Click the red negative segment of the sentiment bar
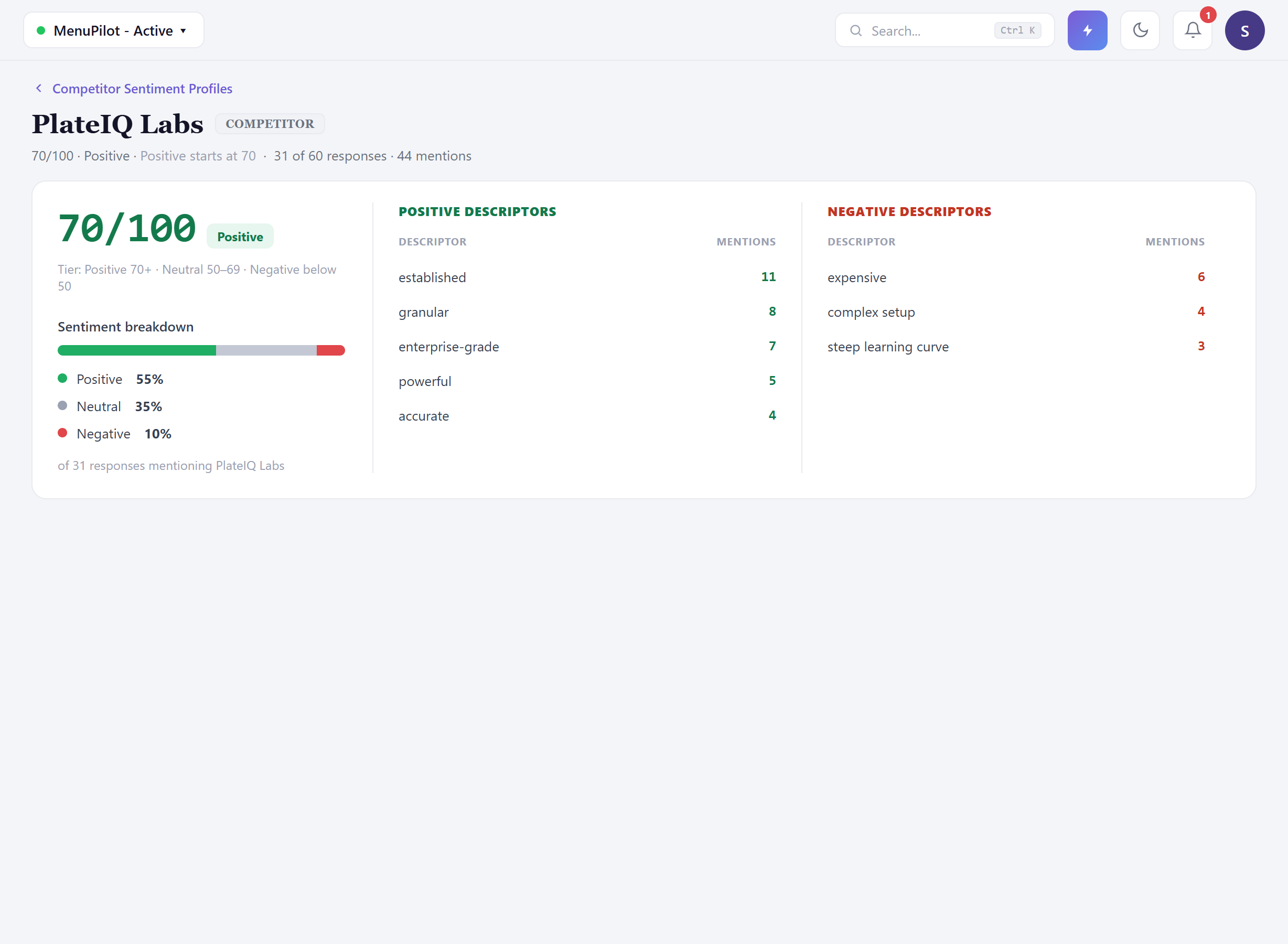This screenshot has height=944, width=1288. coord(331,350)
